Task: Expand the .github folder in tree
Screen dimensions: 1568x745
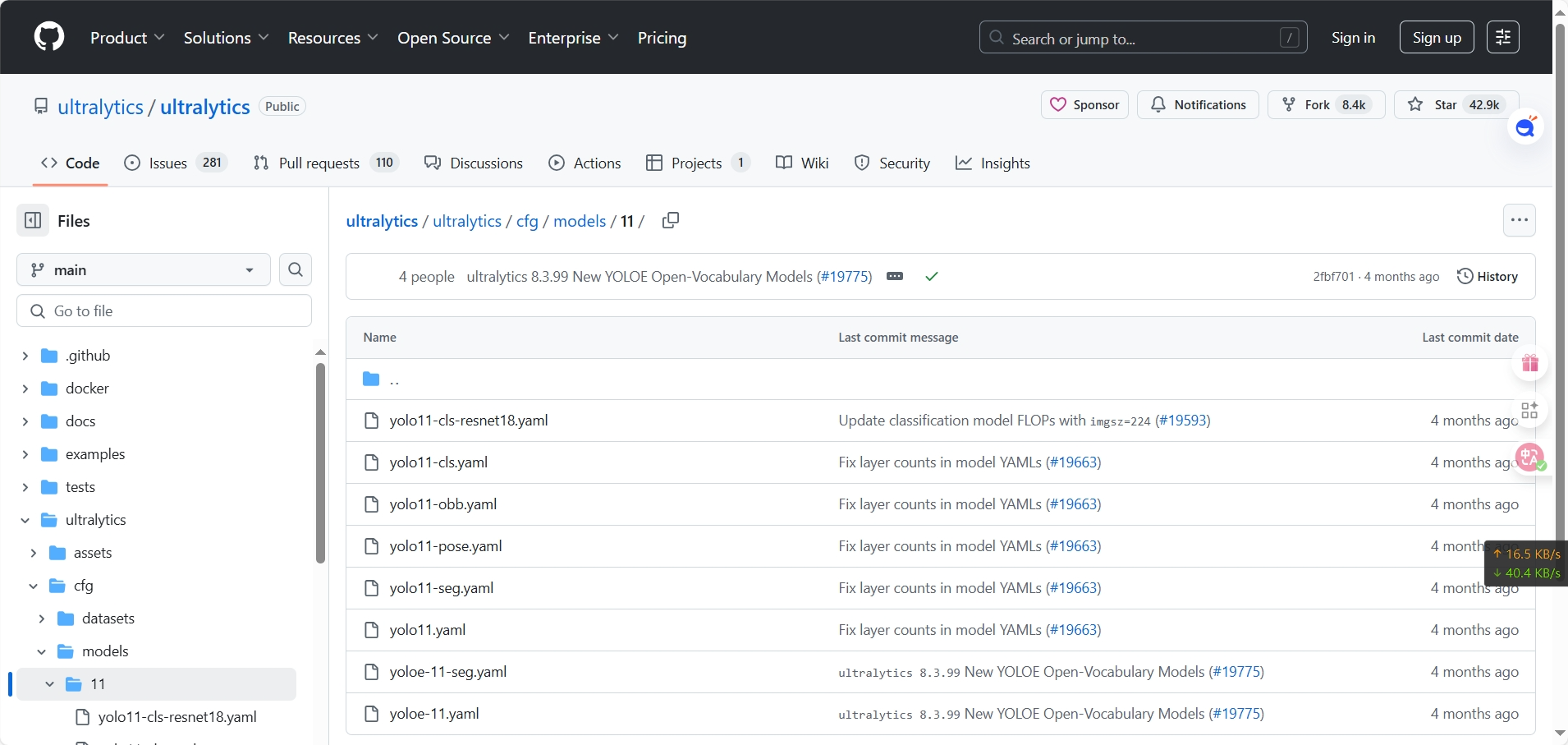Action: pos(25,356)
